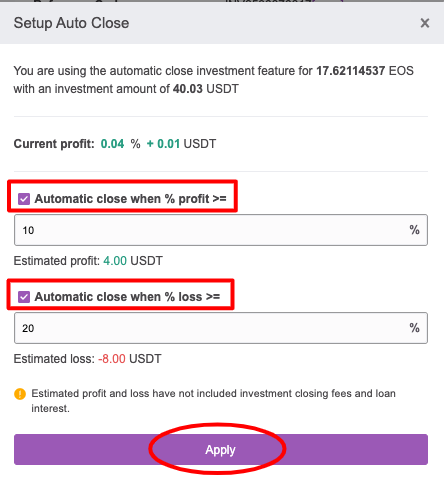Click the current profit 0.04 percentage
The width and height of the screenshot is (444, 482).
click(x=112, y=144)
